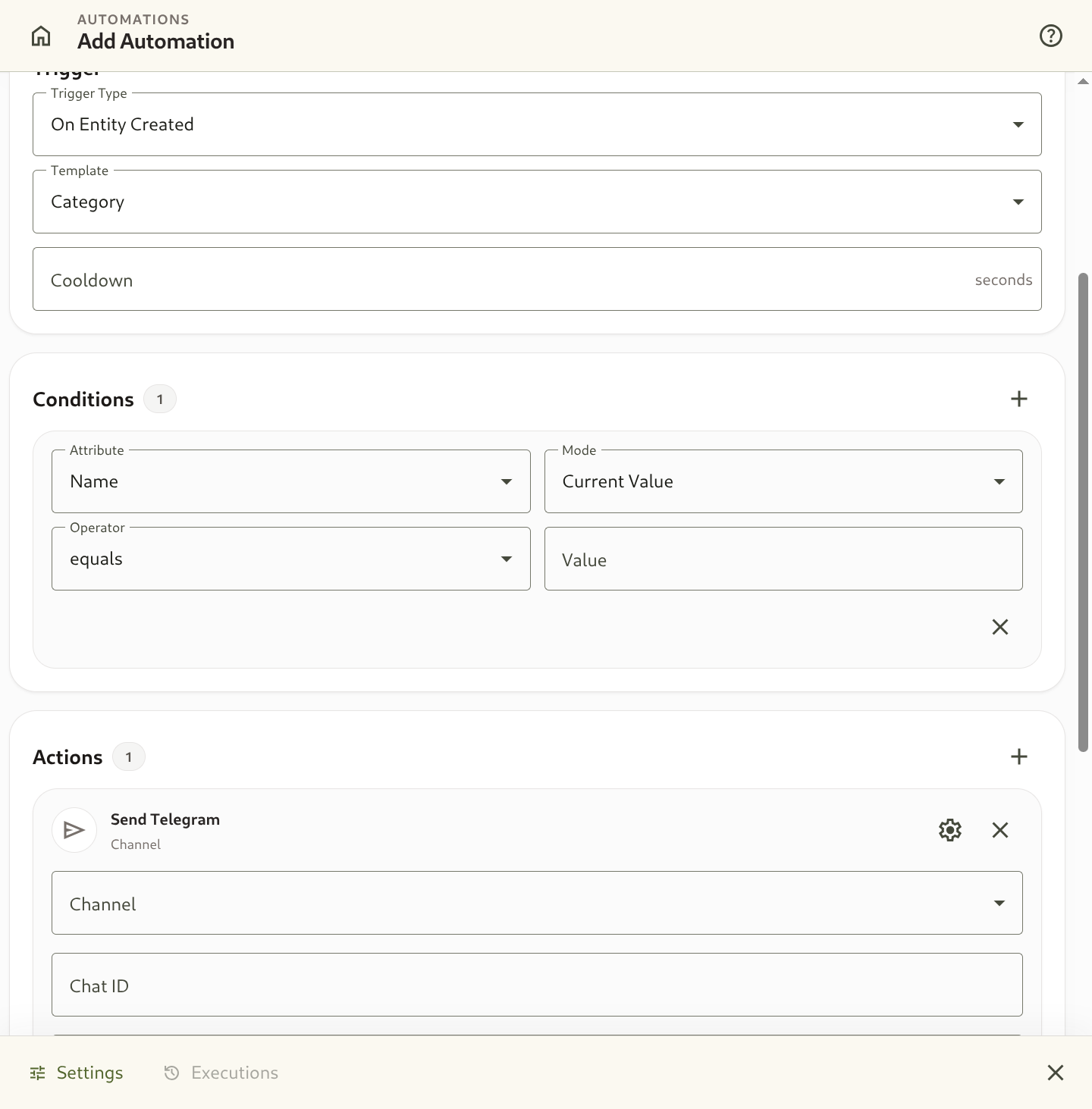Close the Add Automation panel
Screen dimensions: 1092x1109
1056,1073
